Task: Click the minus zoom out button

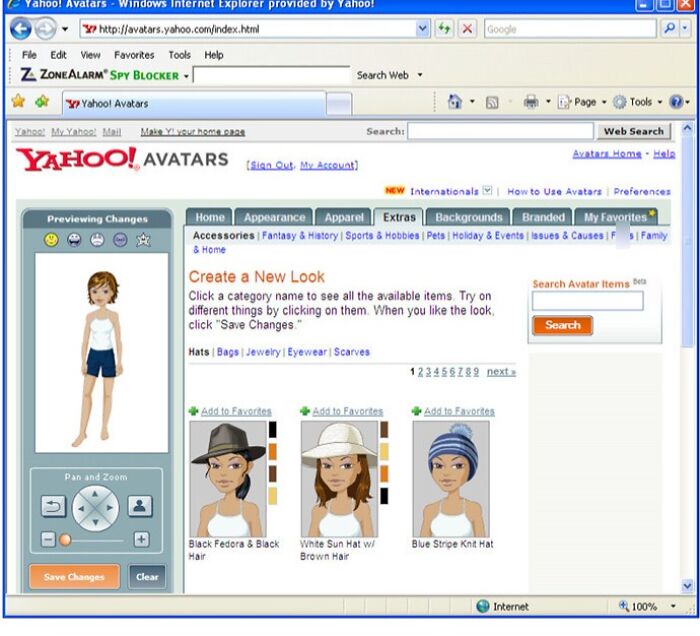Action: tap(48, 539)
